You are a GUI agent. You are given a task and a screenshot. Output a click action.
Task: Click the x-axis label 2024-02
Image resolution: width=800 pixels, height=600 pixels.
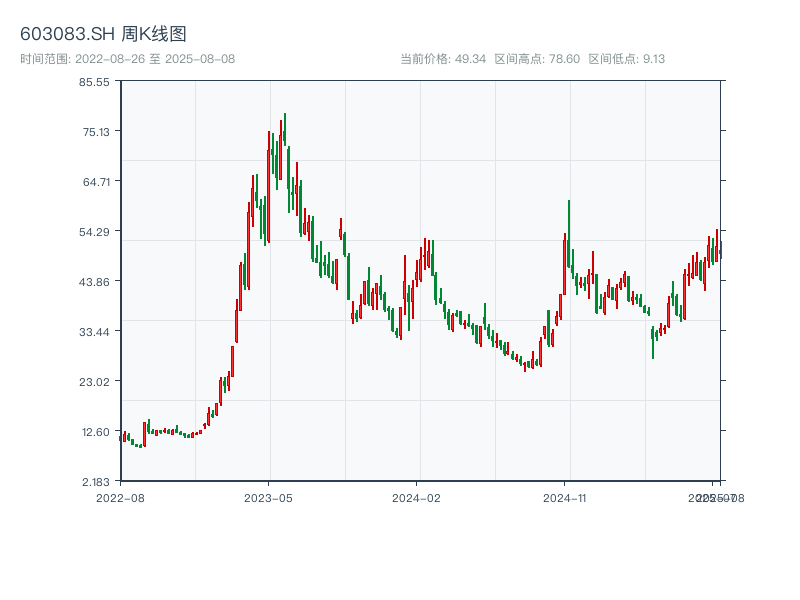[416, 498]
